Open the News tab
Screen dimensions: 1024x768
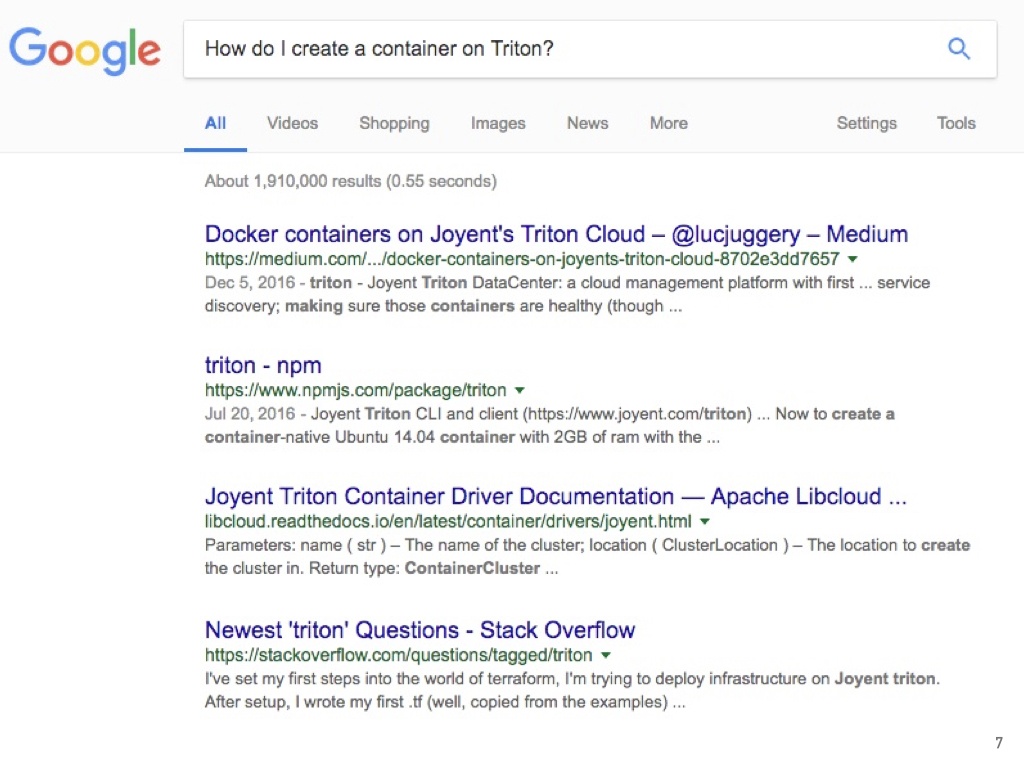coord(588,123)
